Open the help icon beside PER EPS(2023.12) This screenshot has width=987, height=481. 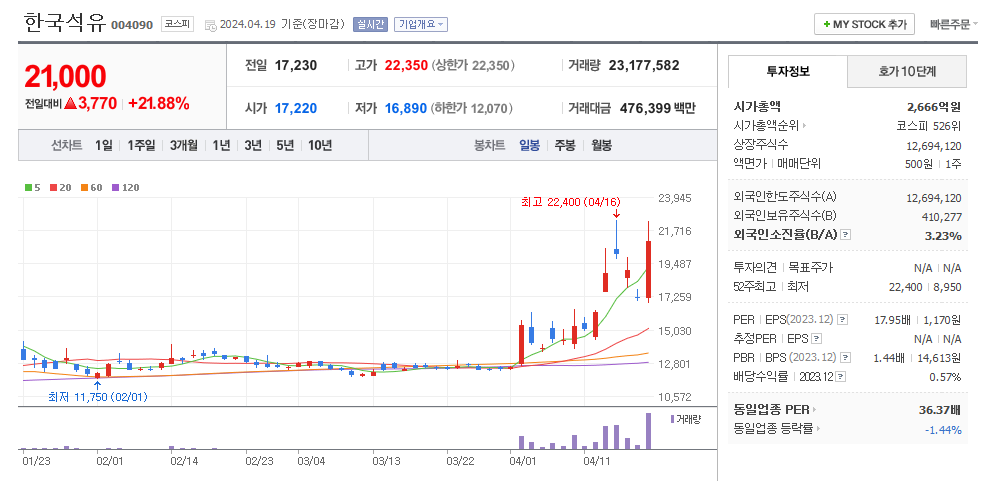843,320
